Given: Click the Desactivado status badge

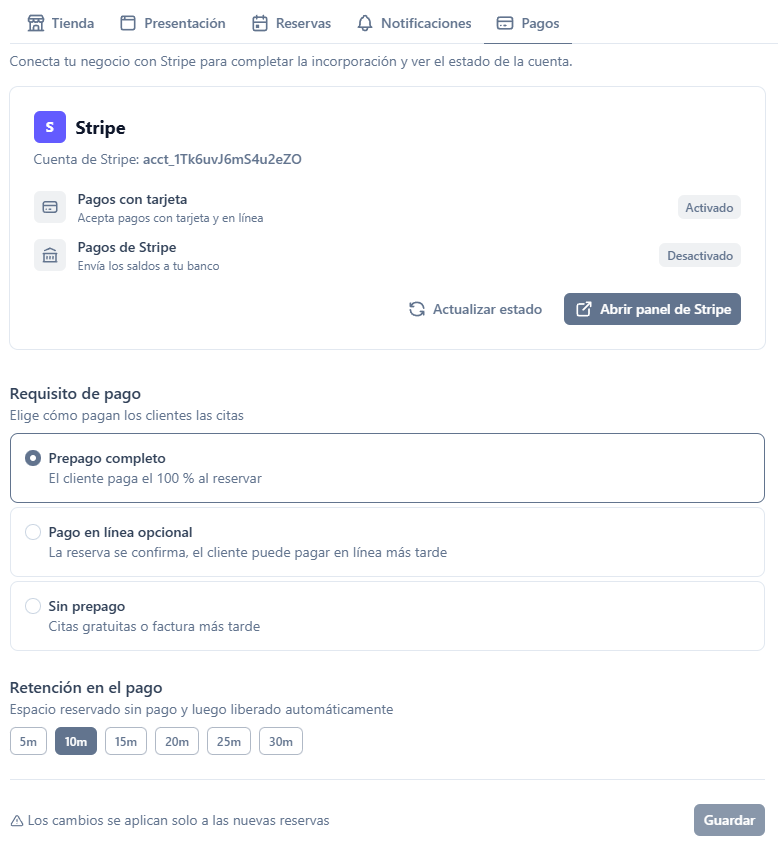Looking at the screenshot, I should [x=700, y=255].
